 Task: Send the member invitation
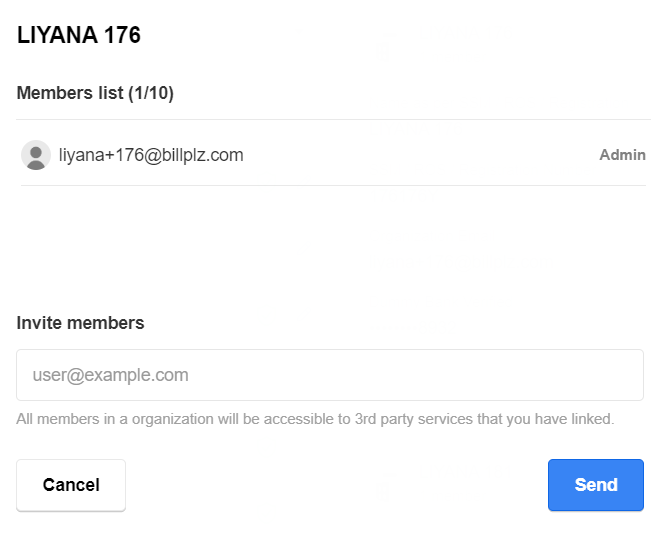pos(595,485)
